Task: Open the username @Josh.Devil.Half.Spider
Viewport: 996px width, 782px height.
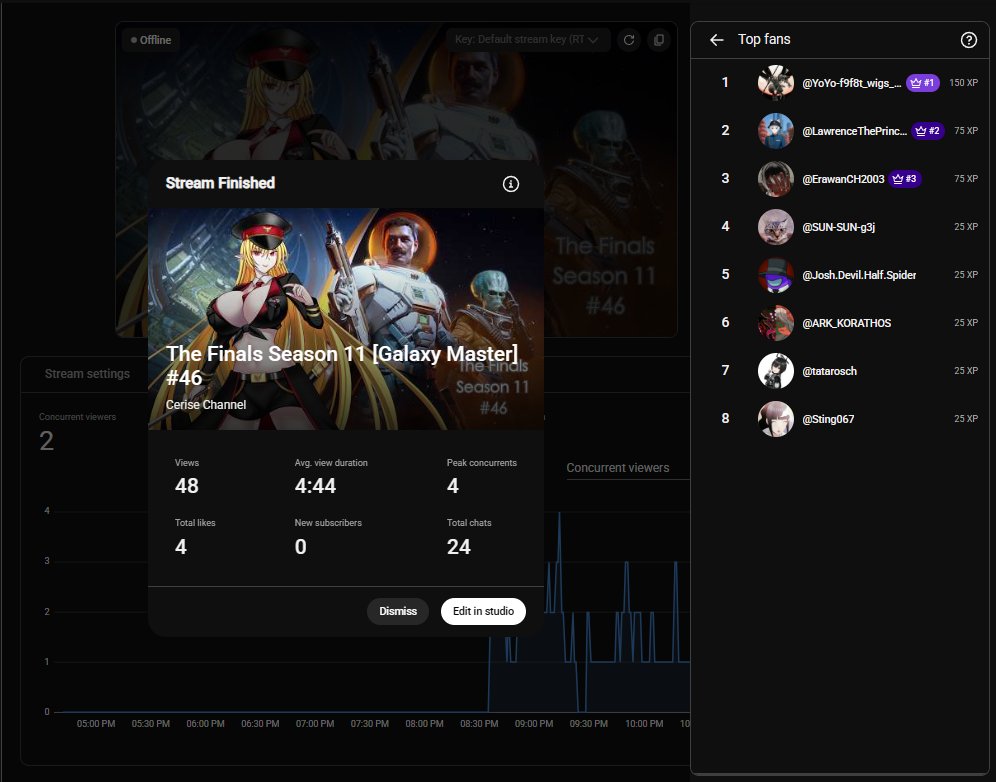Action: coord(859,275)
